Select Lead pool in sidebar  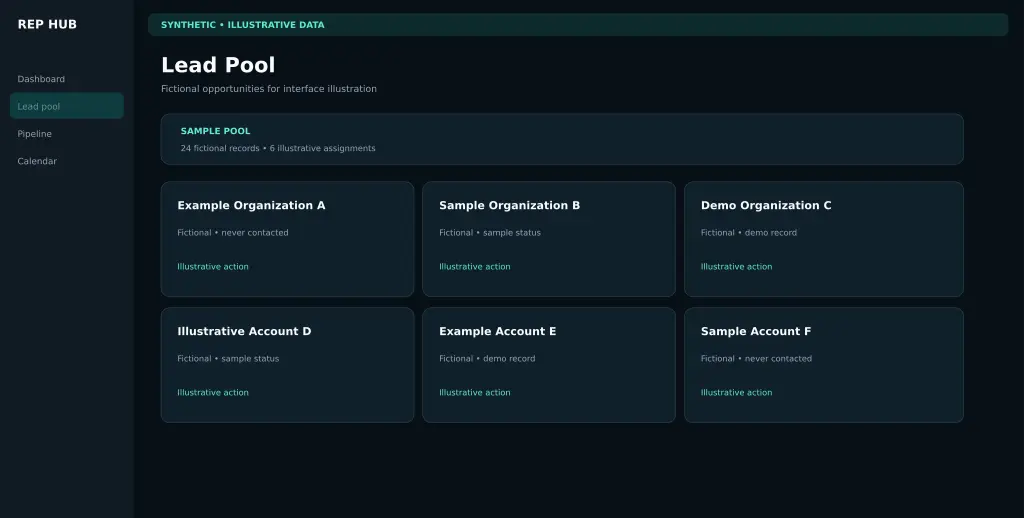67,106
